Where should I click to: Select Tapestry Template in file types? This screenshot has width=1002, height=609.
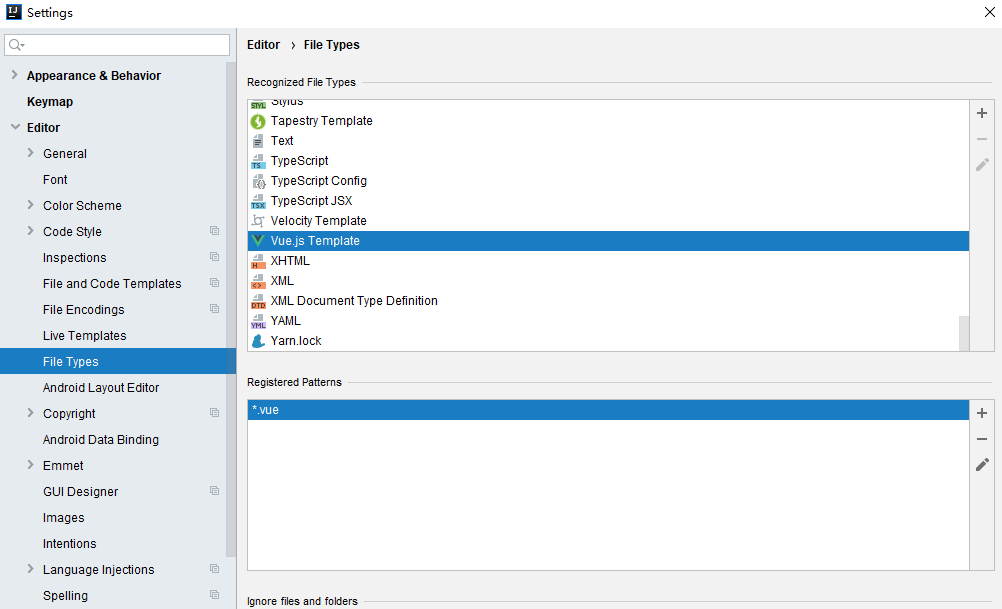[608, 121]
